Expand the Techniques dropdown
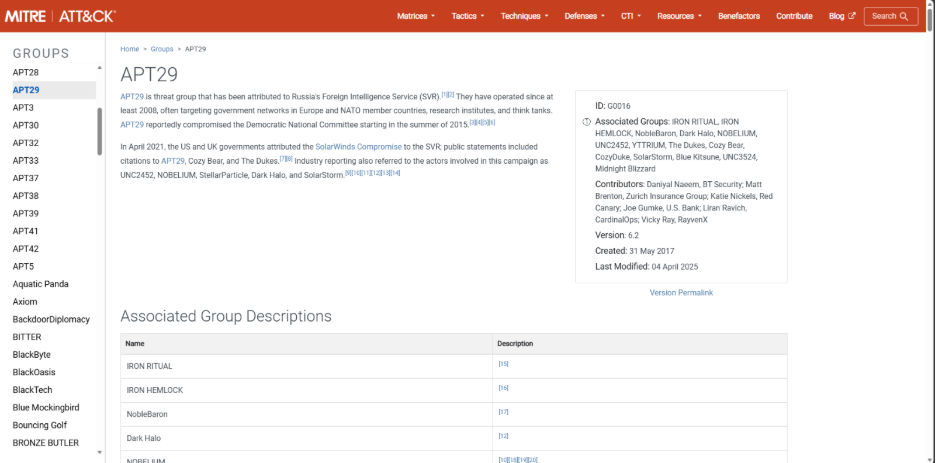 [524, 16]
